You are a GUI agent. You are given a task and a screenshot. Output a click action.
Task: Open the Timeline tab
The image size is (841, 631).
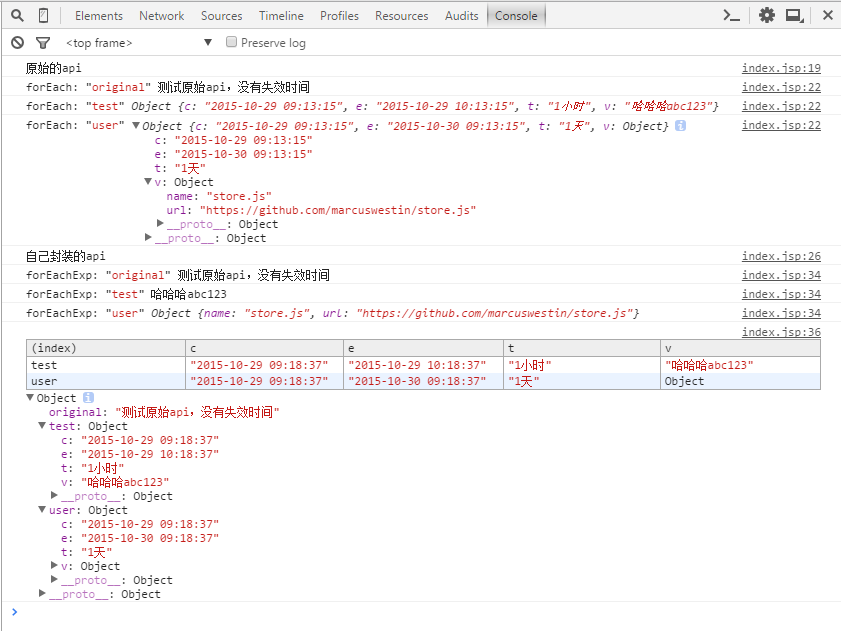click(281, 16)
